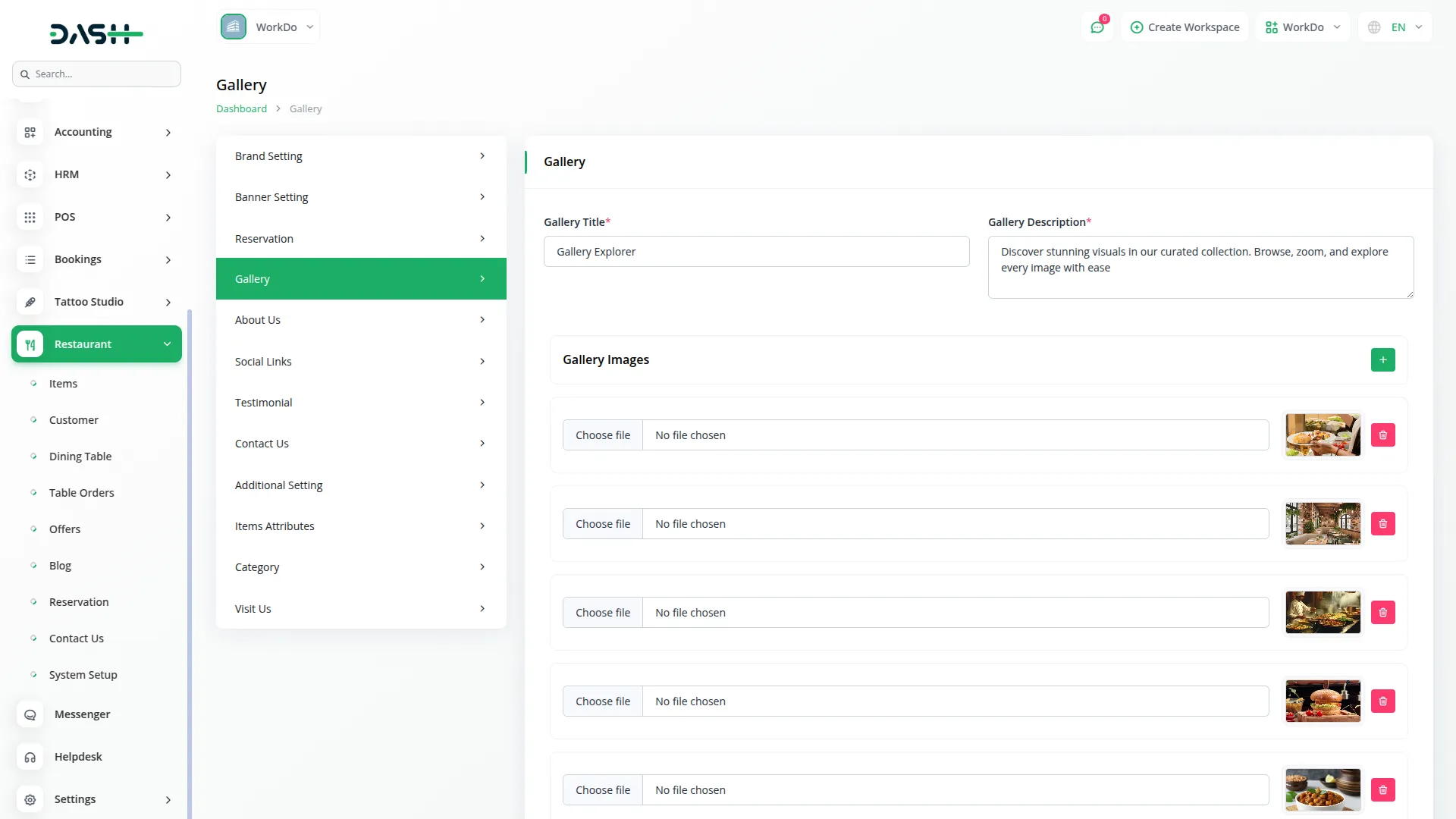Select the Accounting module icon
The height and width of the screenshot is (819, 1456).
click(x=30, y=132)
